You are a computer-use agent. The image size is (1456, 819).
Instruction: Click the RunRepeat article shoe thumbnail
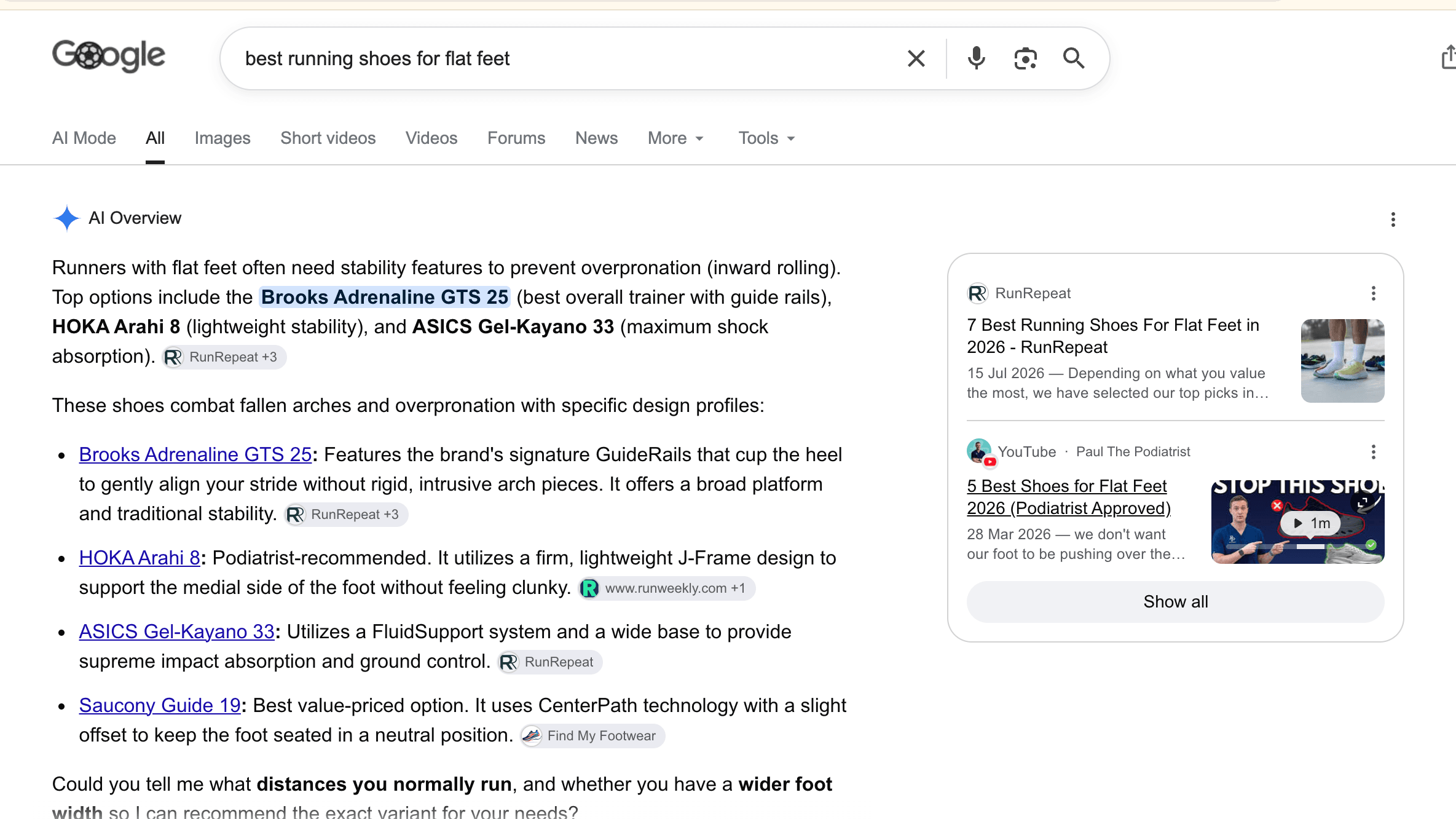point(1342,361)
